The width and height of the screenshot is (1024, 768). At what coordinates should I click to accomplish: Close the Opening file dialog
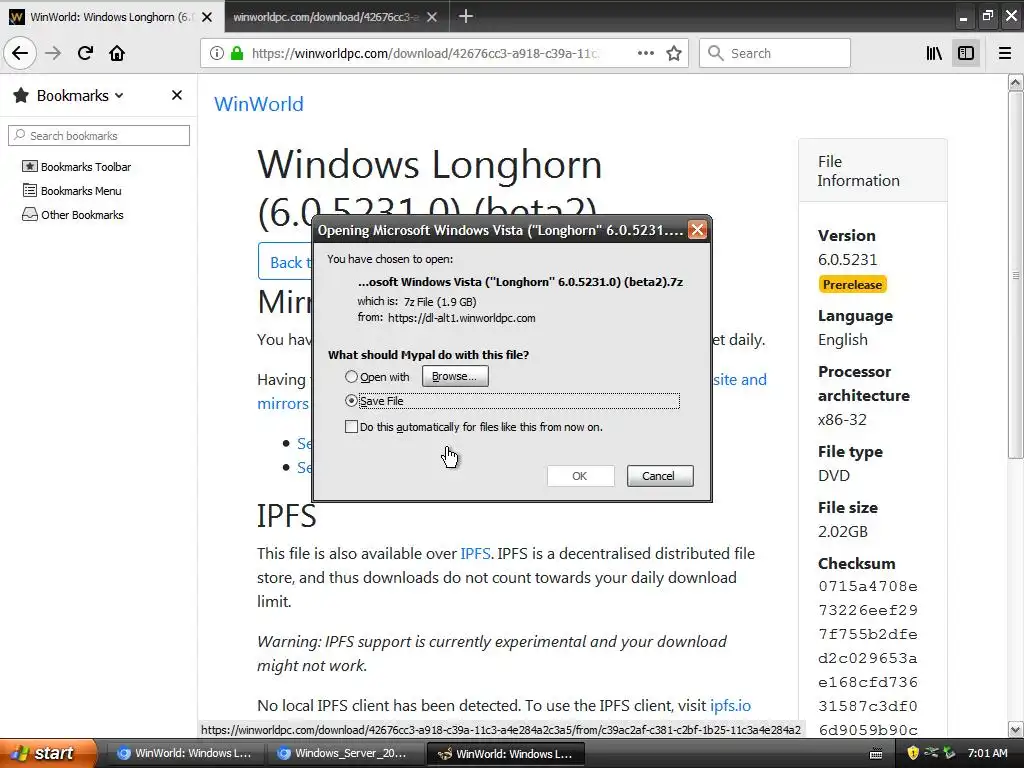pyautogui.click(x=697, y=230)
